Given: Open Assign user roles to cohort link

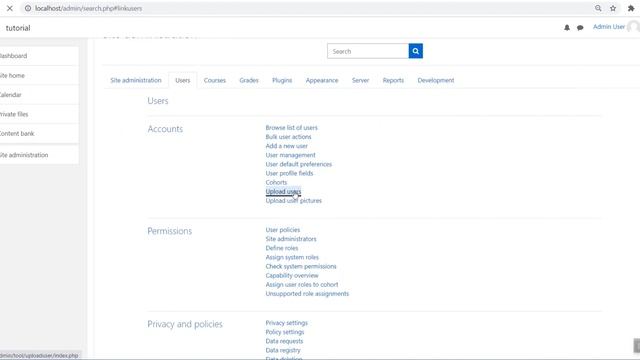Looking at the screenshot, I should [x=302, y=284].
